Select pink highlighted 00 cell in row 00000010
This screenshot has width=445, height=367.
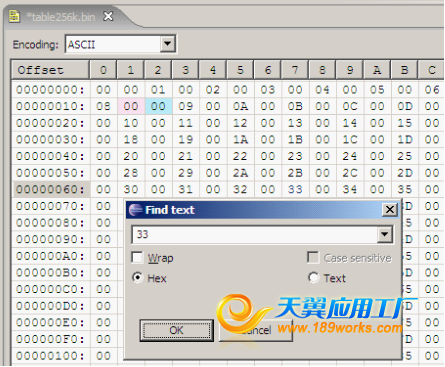coord(131,106)
